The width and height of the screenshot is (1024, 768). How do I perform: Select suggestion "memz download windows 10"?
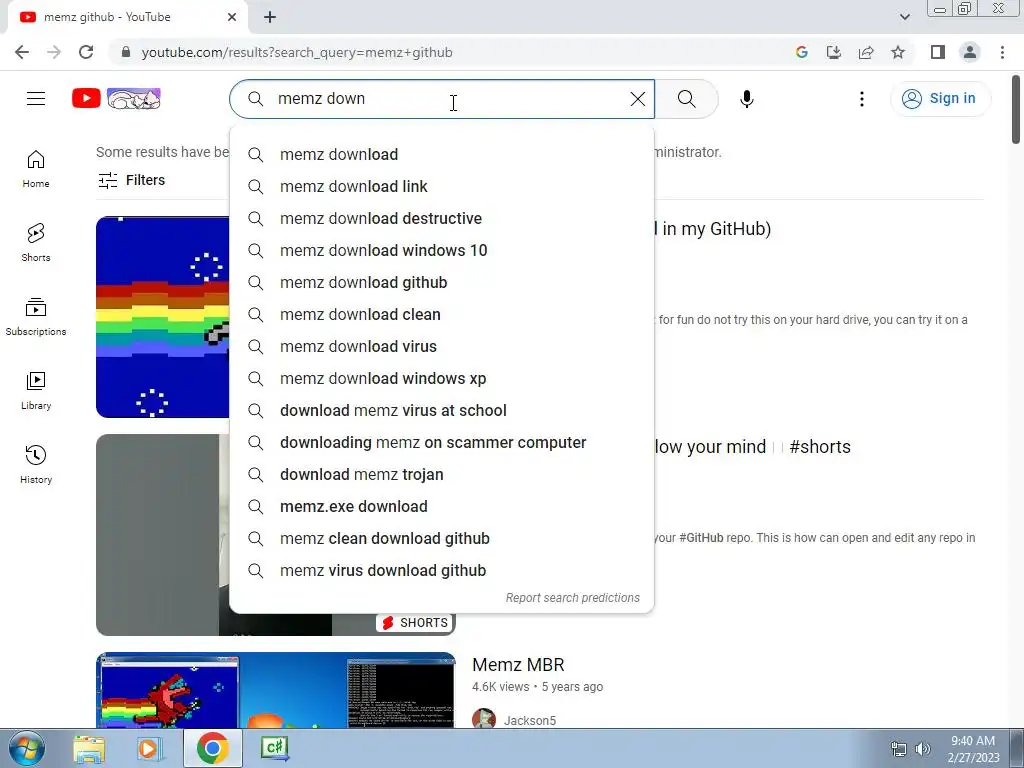pyautogui.click(x=441, y=250)
